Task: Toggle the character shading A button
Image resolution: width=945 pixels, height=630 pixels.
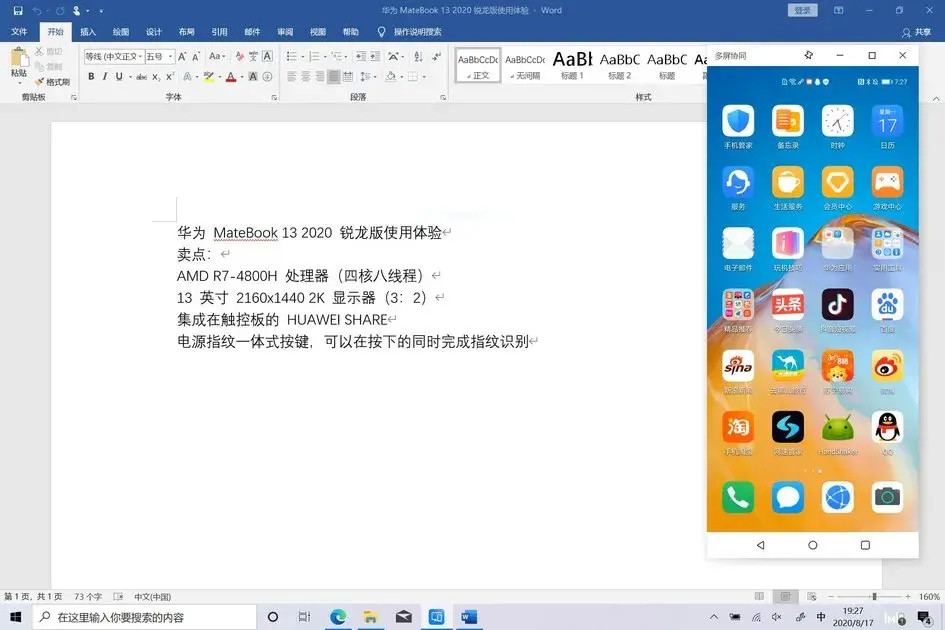Action: [253, 77]
